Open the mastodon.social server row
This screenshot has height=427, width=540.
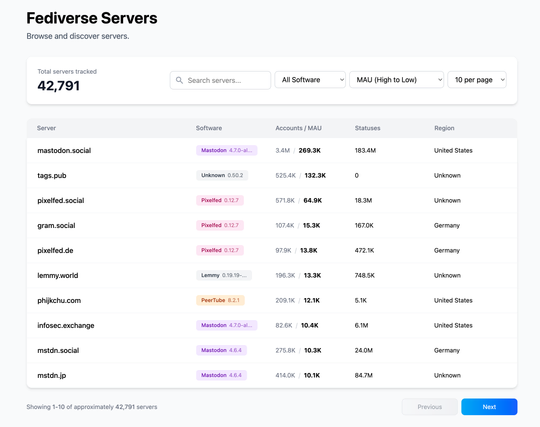click(x=272, y=150)
